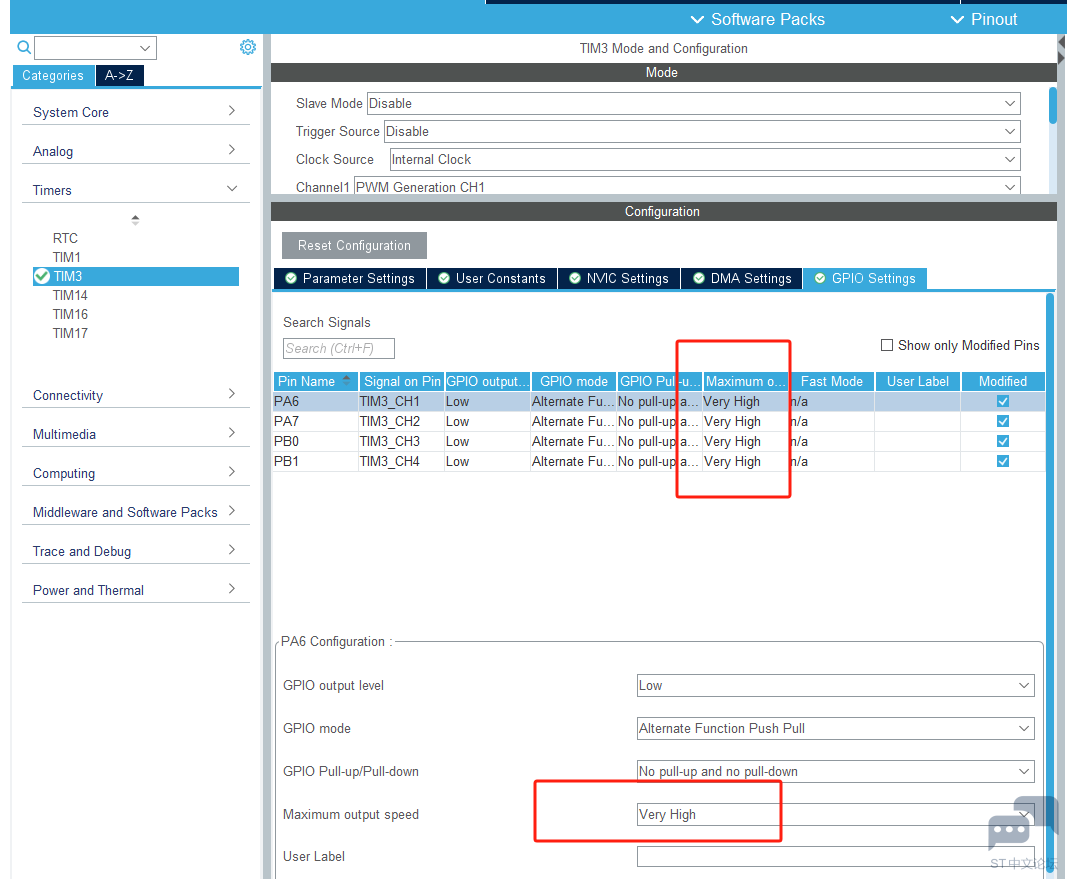Toggle Show only Modified Pins checkbox

coord(887,345)
